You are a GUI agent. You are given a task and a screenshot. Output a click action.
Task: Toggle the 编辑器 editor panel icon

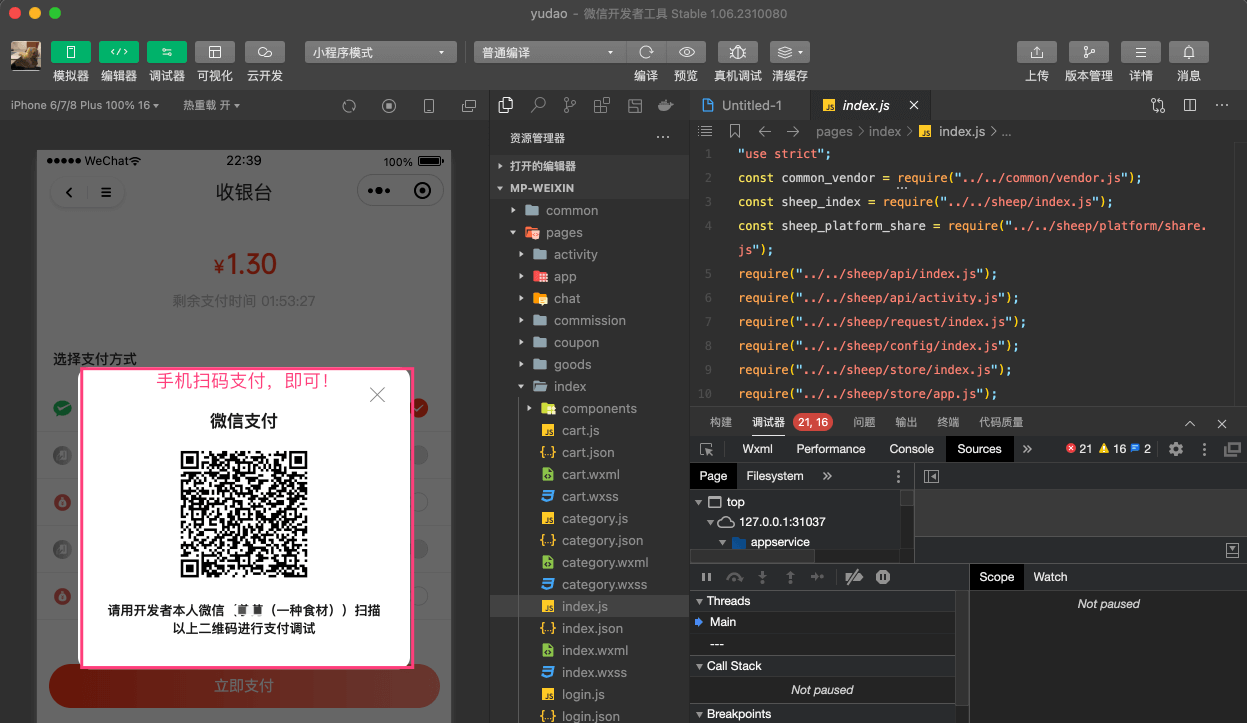pos(118,52)
